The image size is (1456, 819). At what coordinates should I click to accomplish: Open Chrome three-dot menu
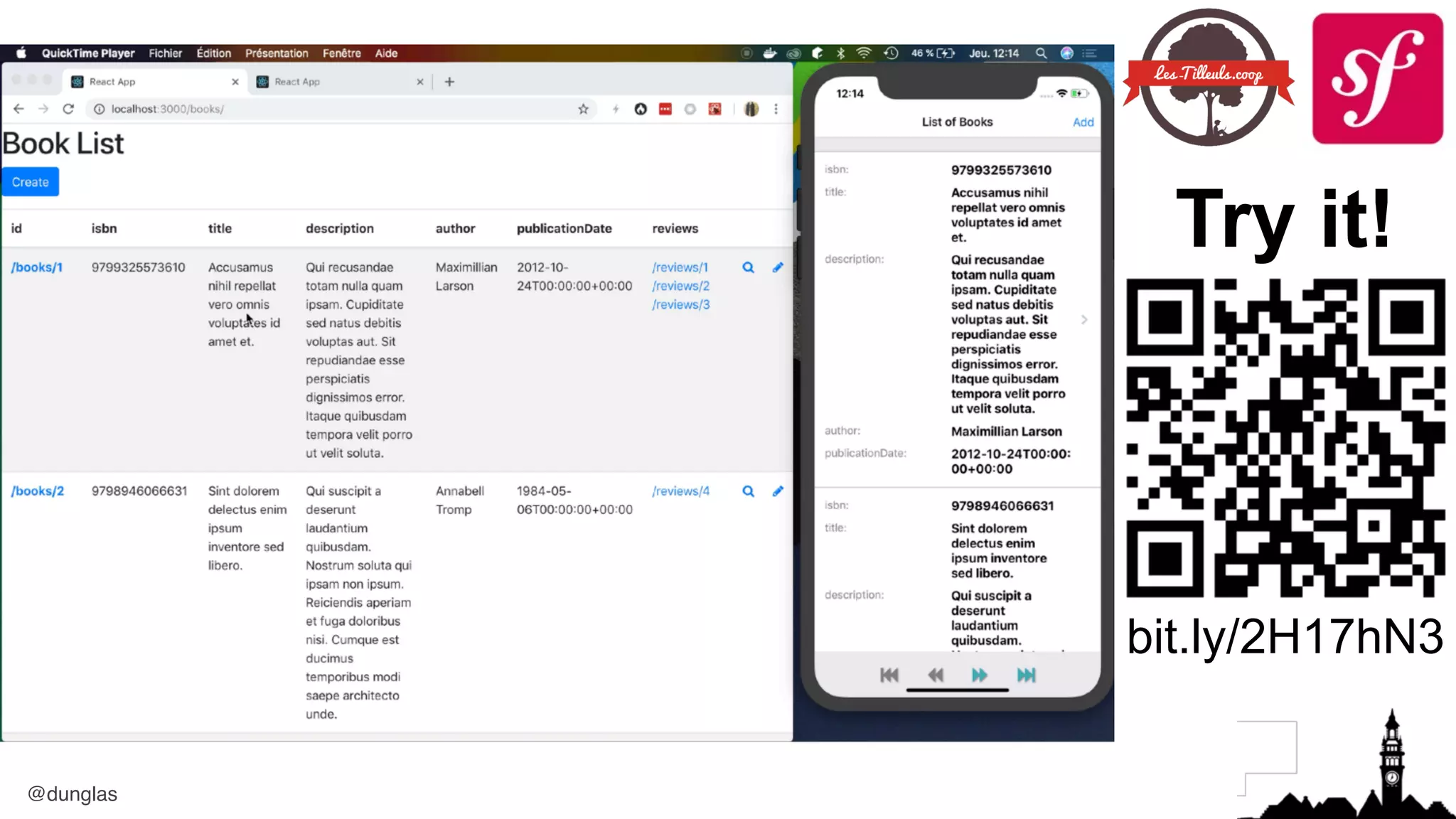pos(776,109)
